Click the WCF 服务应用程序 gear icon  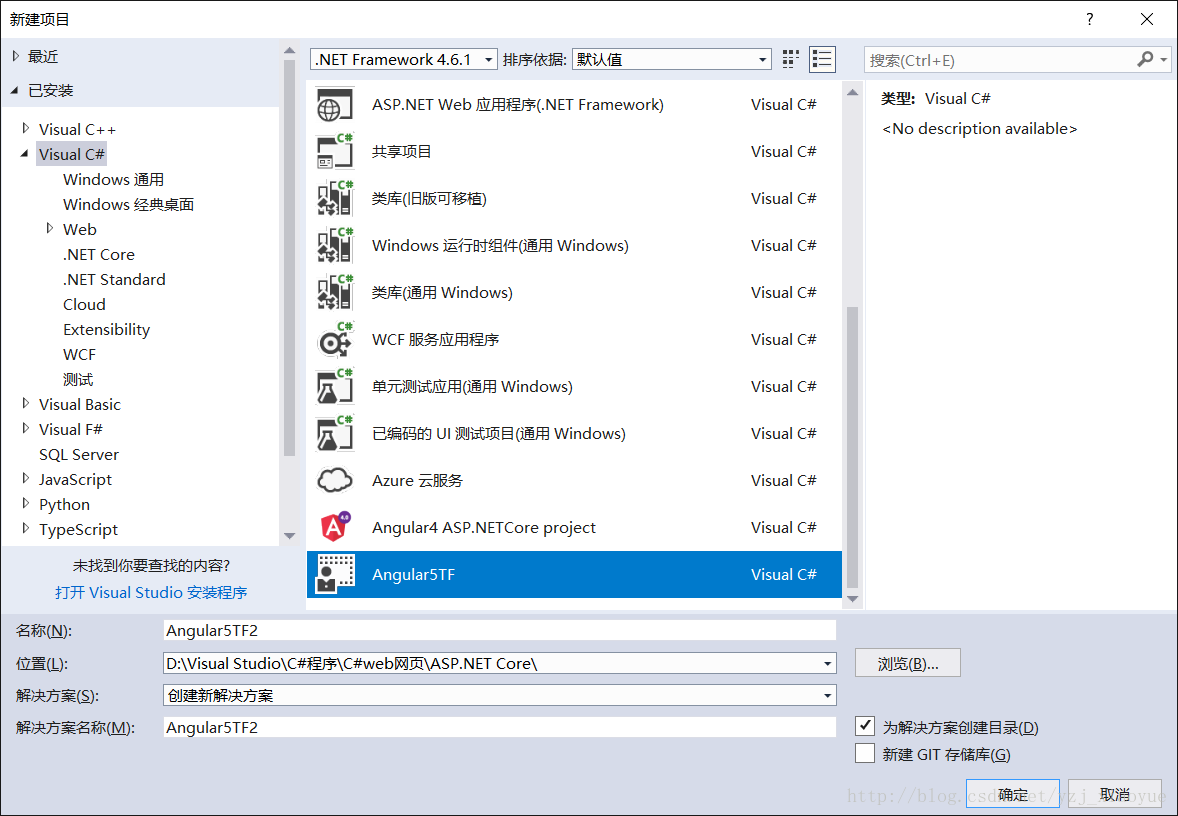(x=334, y=340)
